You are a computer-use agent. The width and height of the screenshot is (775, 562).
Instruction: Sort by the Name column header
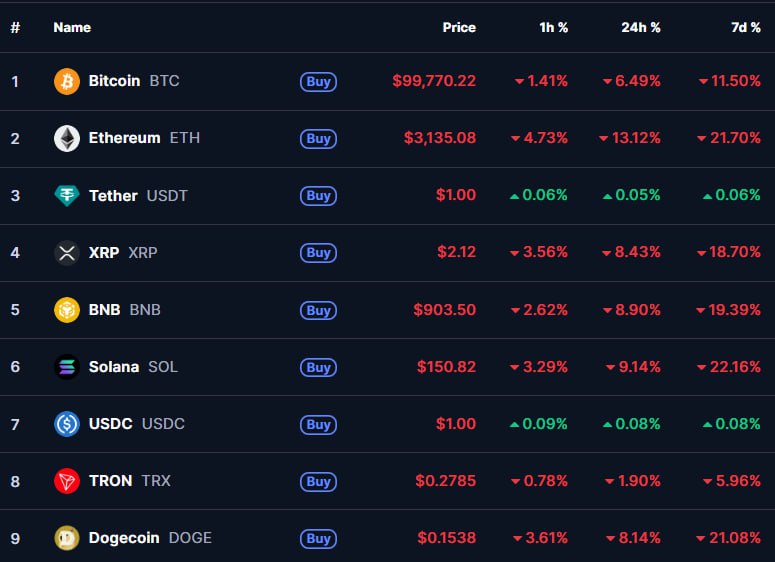pyautogui.click(x=72, y=28)
